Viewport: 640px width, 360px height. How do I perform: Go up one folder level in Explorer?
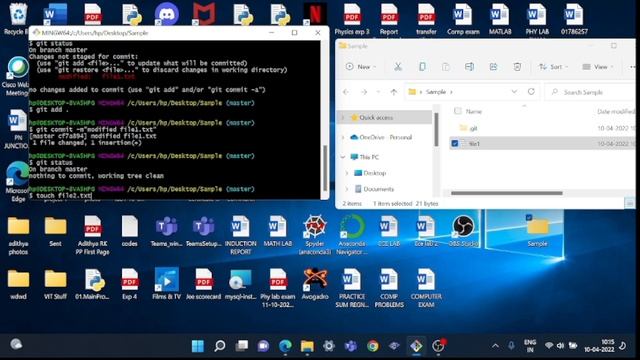pyautogui.click(x=393, y=92)
